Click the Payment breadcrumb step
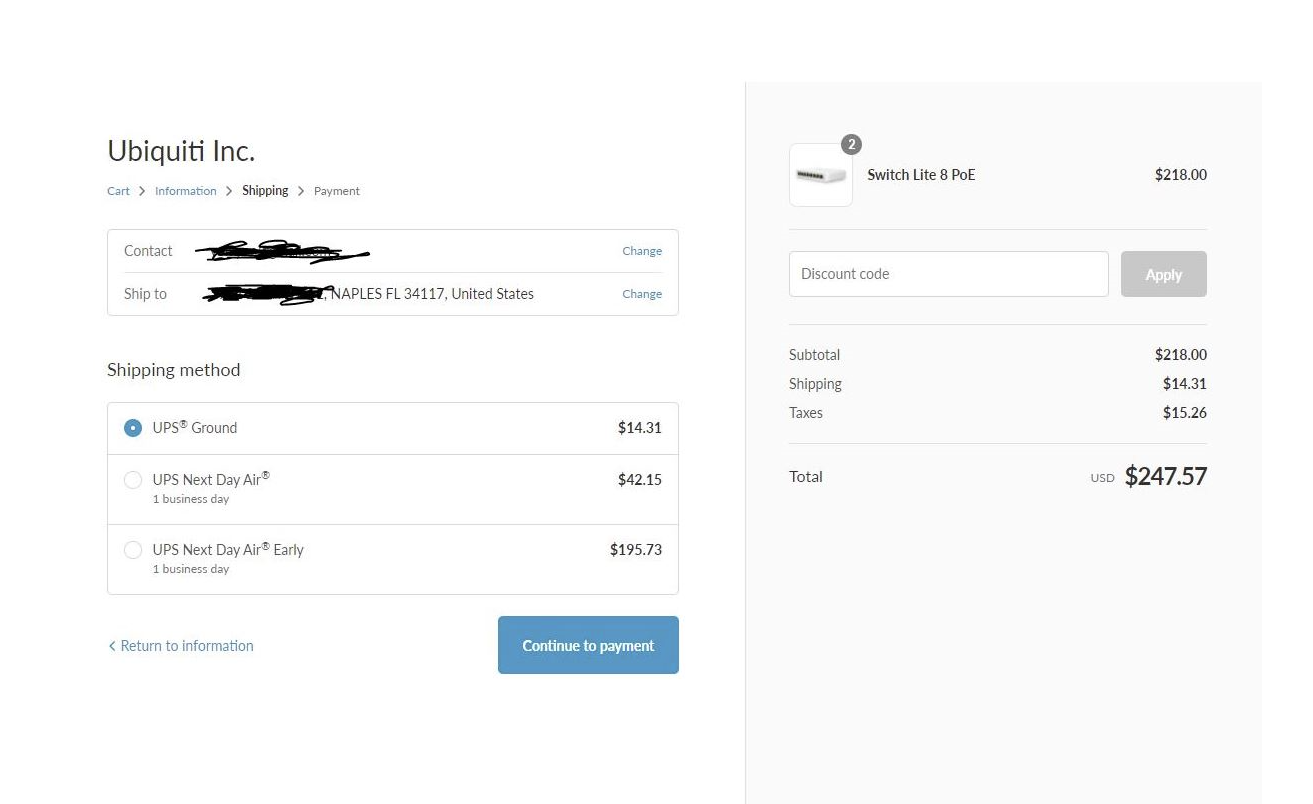1313x804 pixels. pos(336,191)
